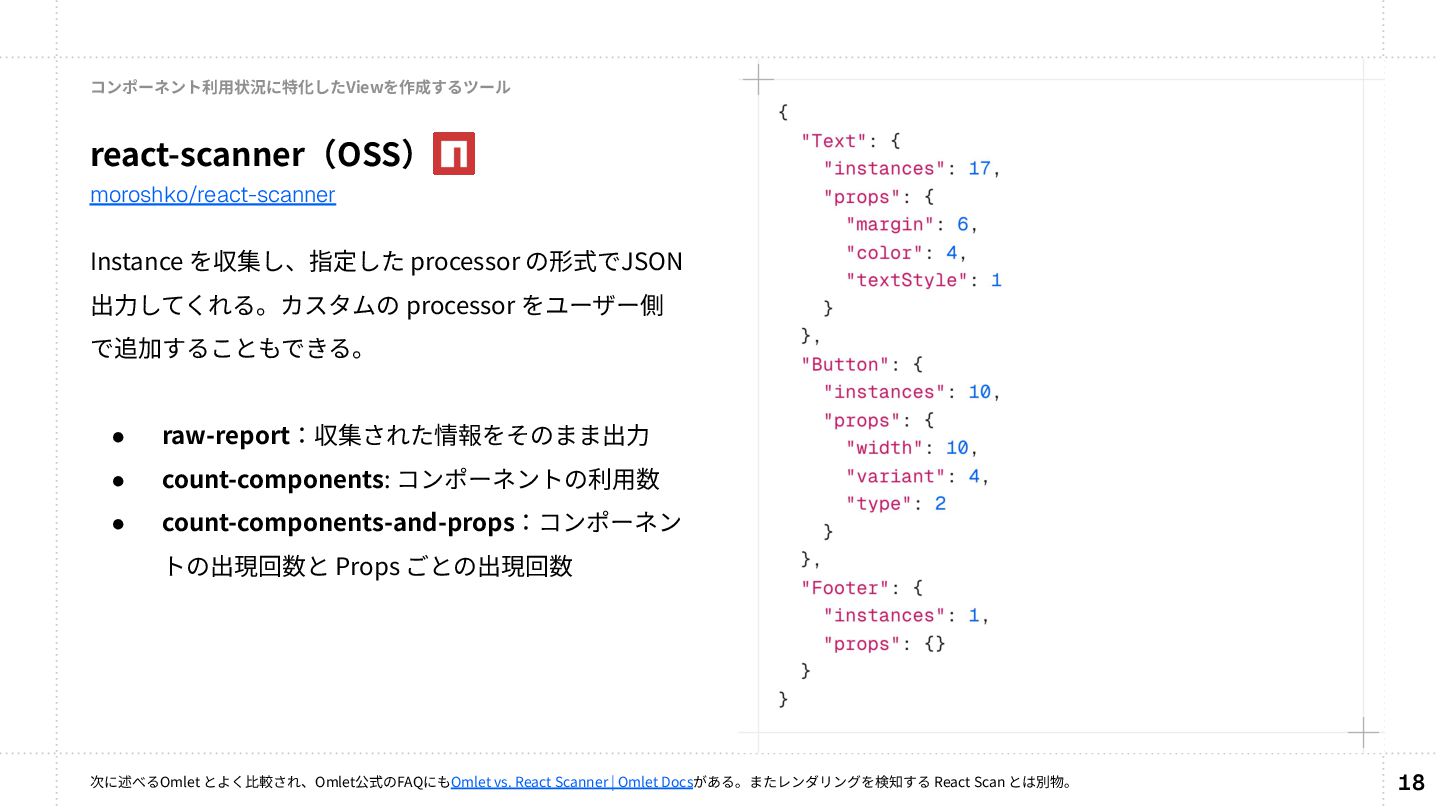The height and width of the screenshot is (810, 1440).
Task: Click the "color": 4 line
Action: click(x=906, y=253)
